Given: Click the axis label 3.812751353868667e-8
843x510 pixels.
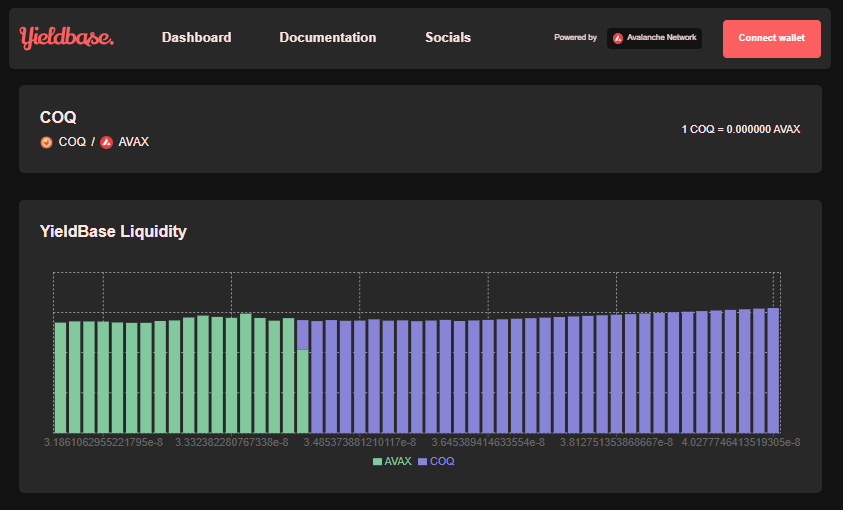Looking at the screenshot, I should click(x=616, y=442).
